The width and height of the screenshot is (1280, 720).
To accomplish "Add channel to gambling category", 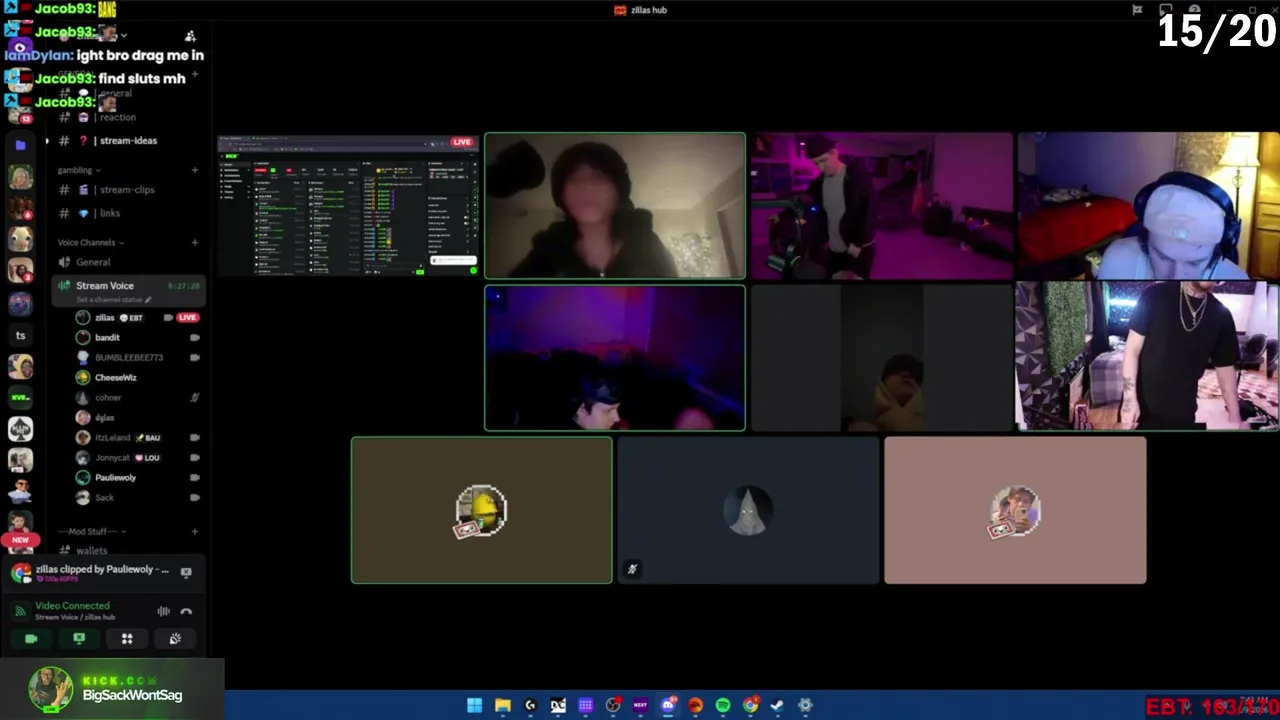I will (x=195, y=170).
